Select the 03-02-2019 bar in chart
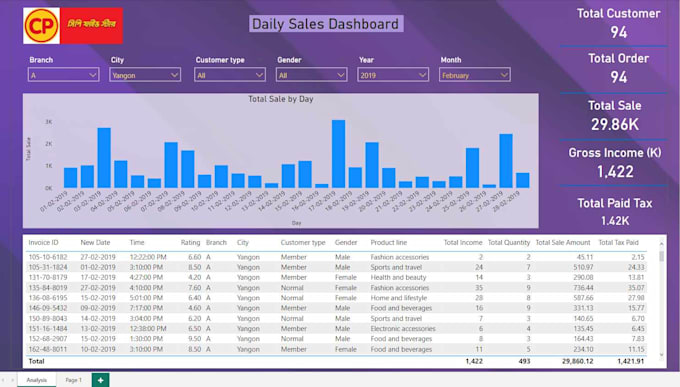The height and width of the screenshot is (387, 680). [x=104, y=158]
